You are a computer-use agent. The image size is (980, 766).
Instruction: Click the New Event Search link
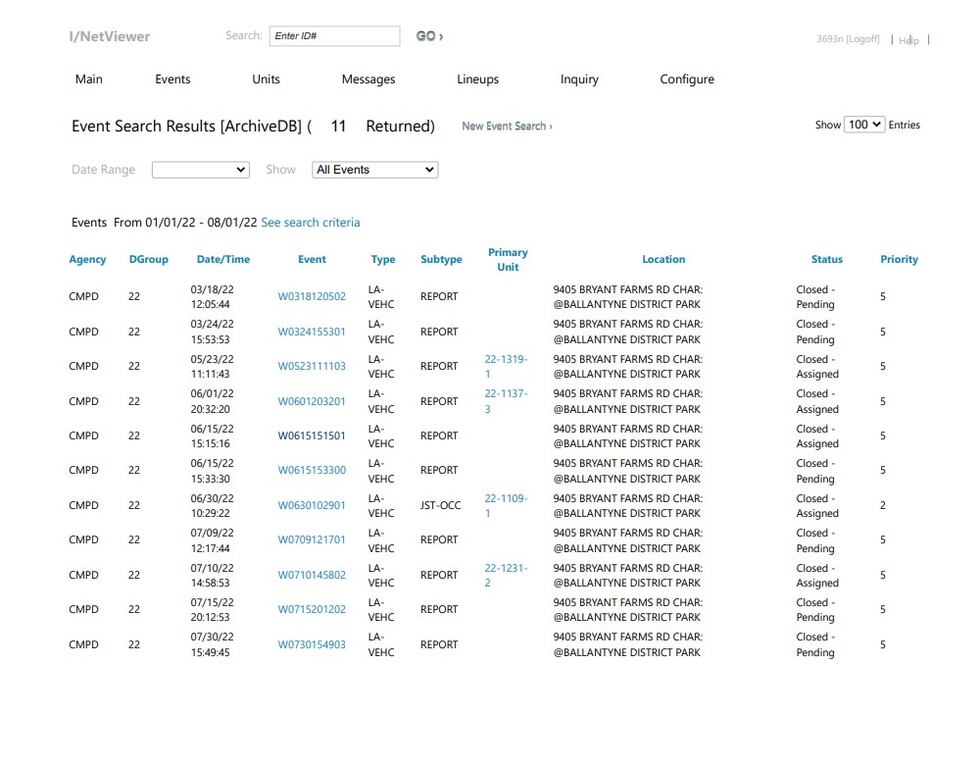tap(506, 126)
